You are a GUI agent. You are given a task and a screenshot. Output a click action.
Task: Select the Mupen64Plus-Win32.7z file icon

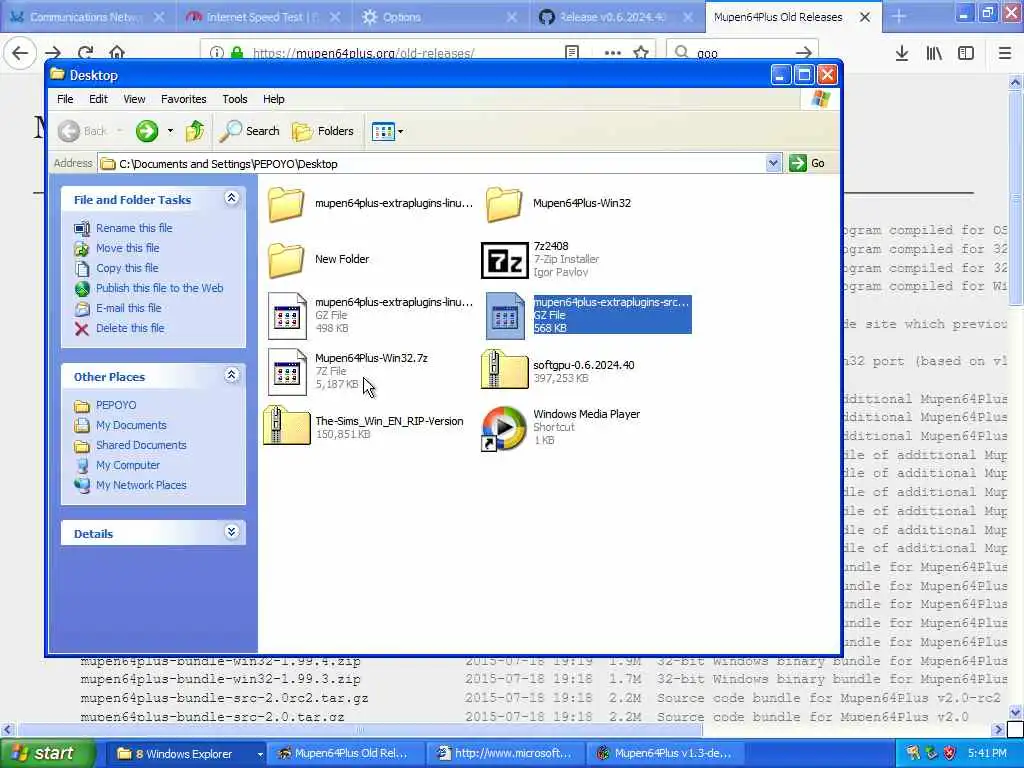pos(287,372)
